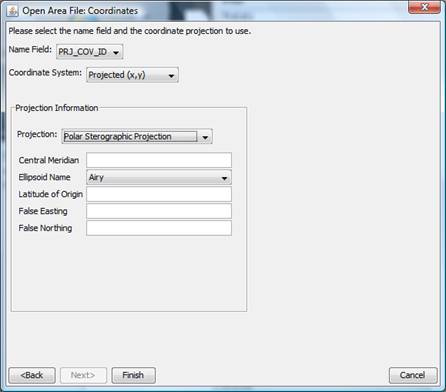Viewport: 446px width, 392px height.
Task: Click the instruction text about name field
Action: point(130,31)
